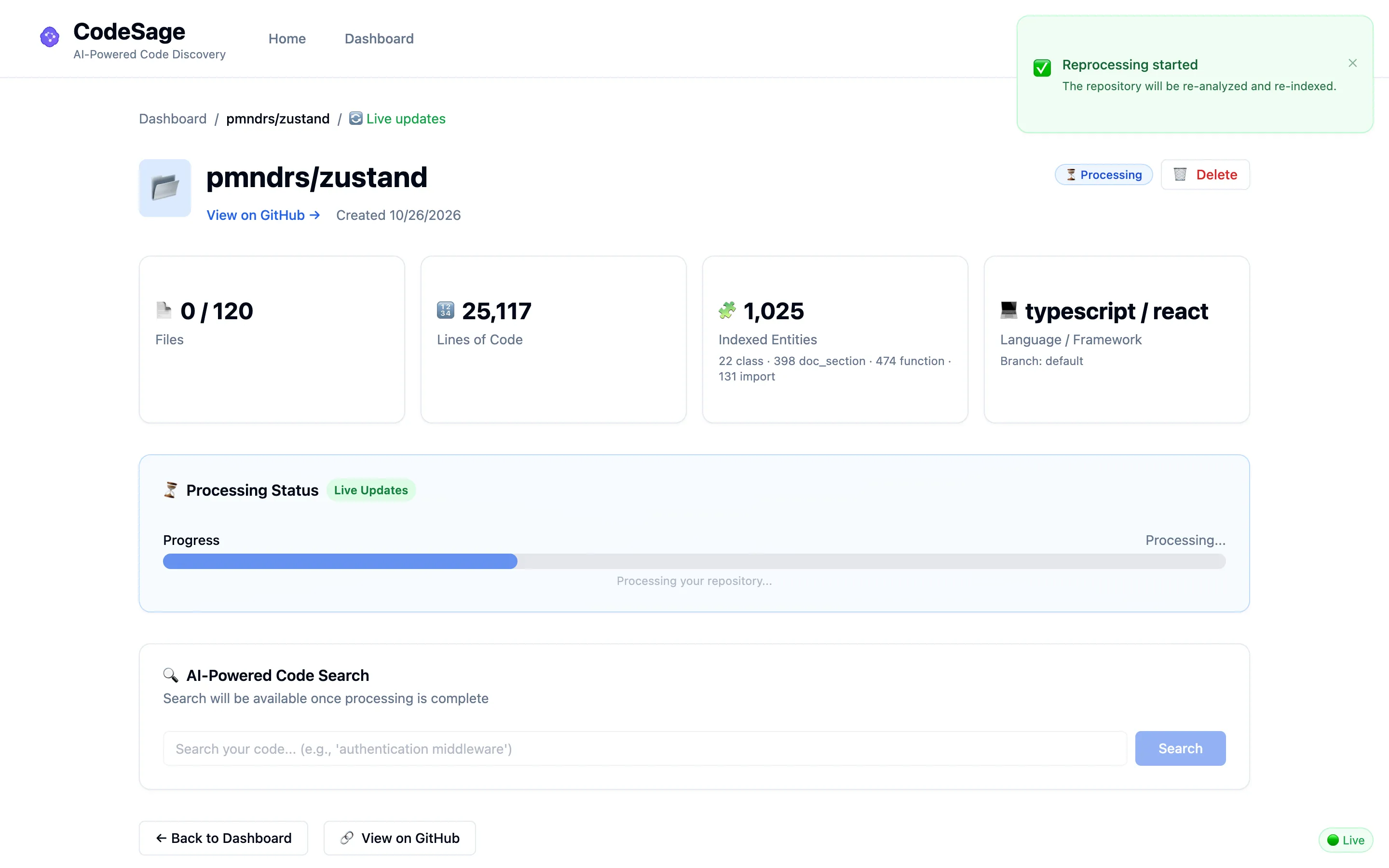
Task: Click the numbers icon beside 25,117
Action: [x=446, y=311]
